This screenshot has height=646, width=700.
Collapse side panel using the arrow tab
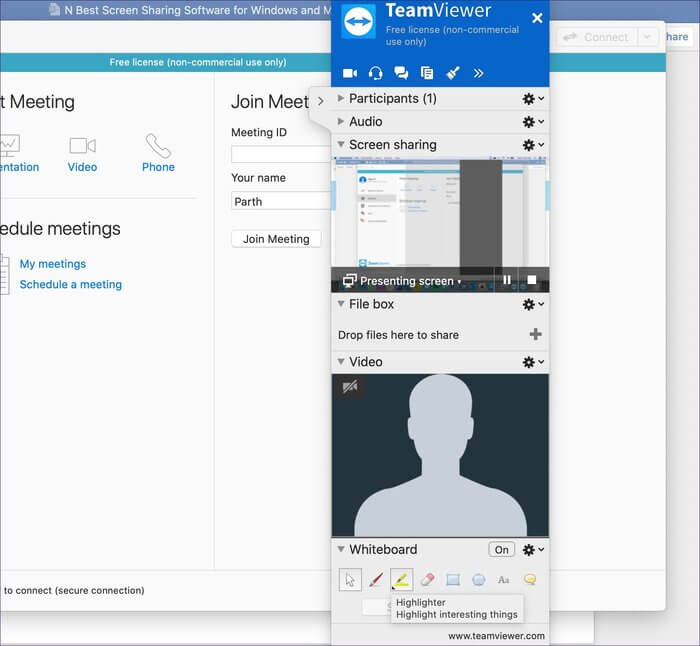320,101
